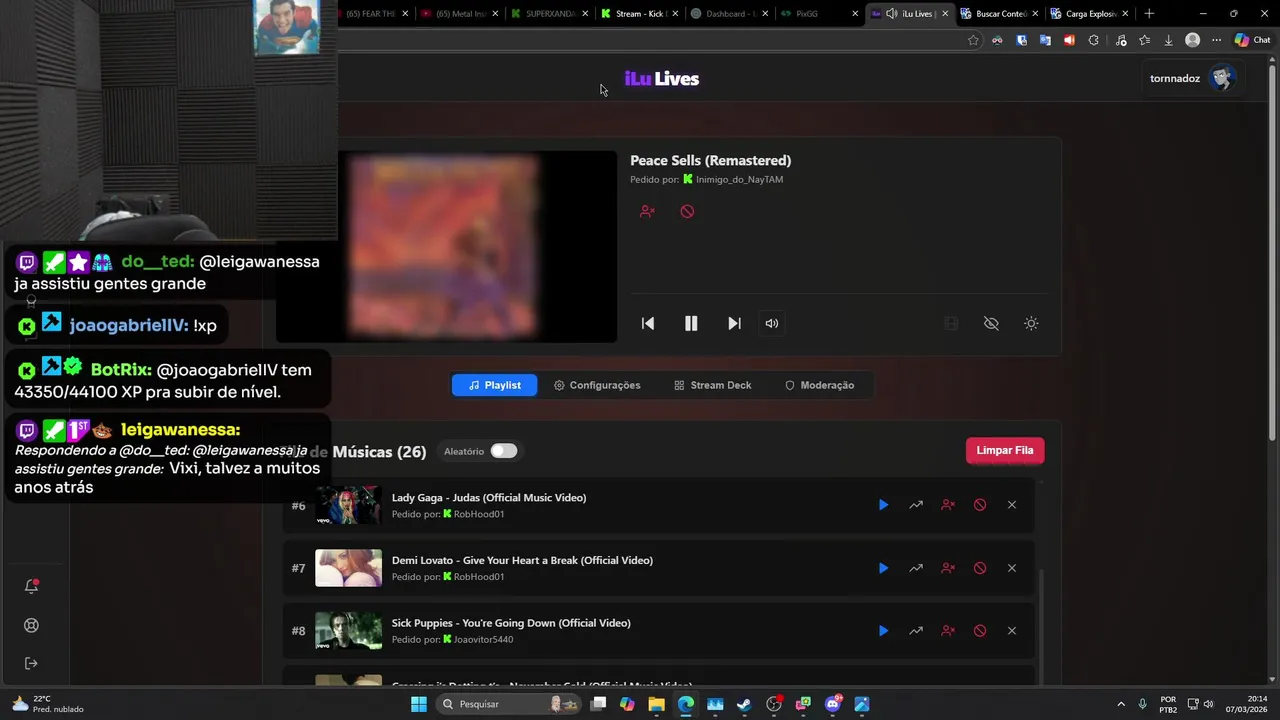The image size is (1280, 720).
Task: Block the requester of Lady Gaga - Judas
Action: point(948,505)
